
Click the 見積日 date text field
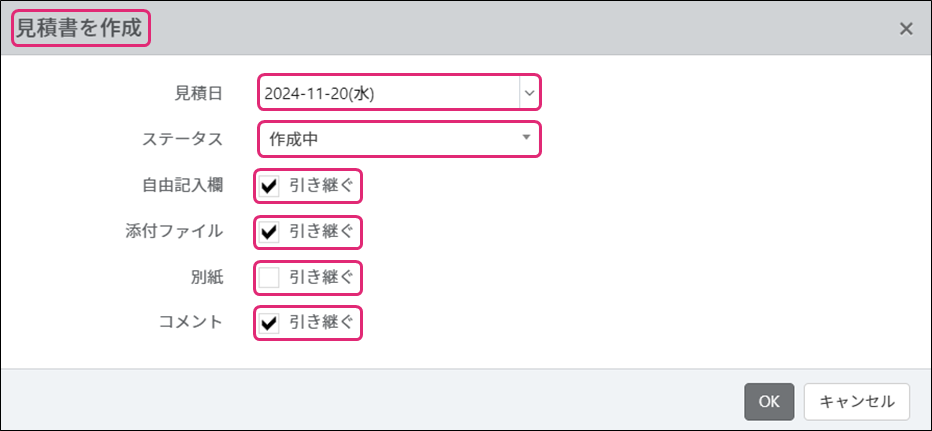click(388, 93)
